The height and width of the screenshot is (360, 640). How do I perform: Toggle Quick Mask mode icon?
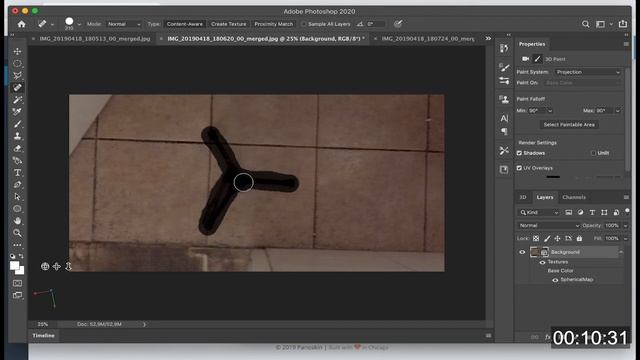coord(17,283)
